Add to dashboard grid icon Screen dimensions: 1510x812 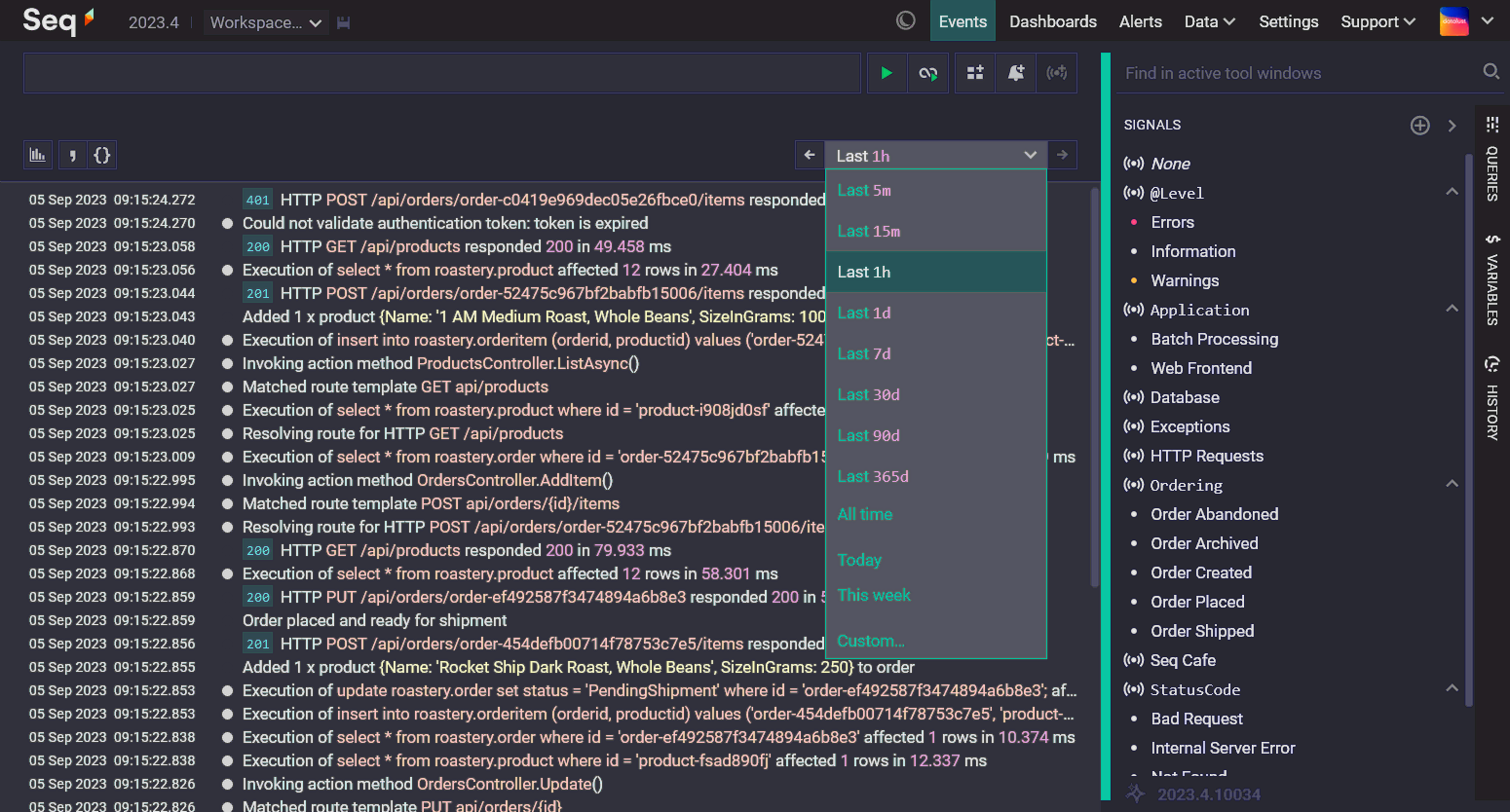975,73
